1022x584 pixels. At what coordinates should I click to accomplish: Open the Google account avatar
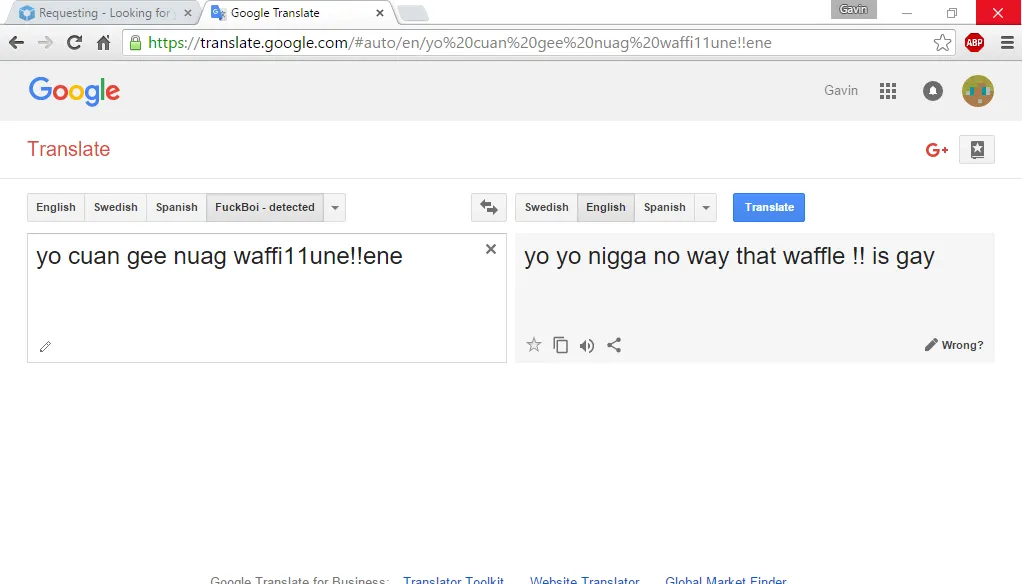click(x=978, y=91)
